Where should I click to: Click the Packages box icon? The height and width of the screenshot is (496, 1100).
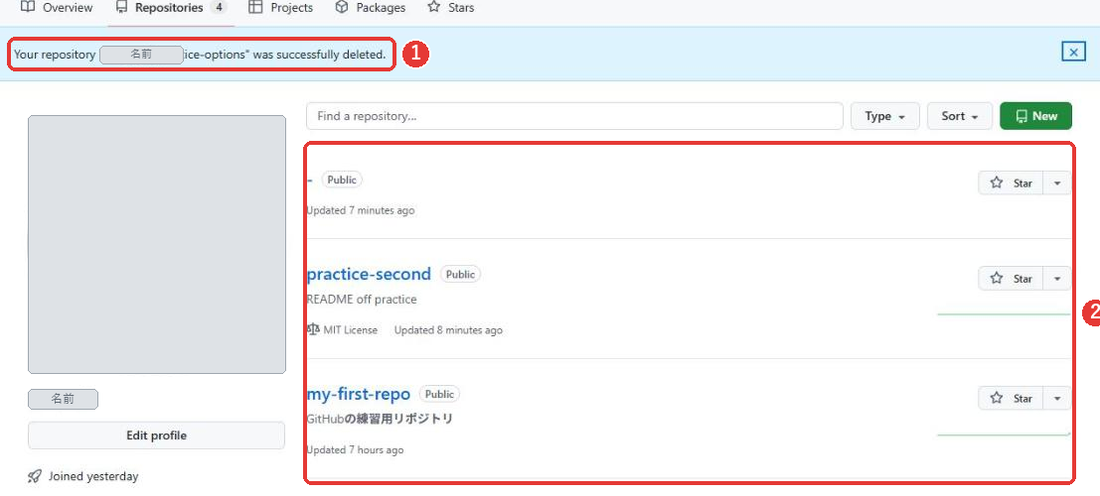tap(342, 7)
